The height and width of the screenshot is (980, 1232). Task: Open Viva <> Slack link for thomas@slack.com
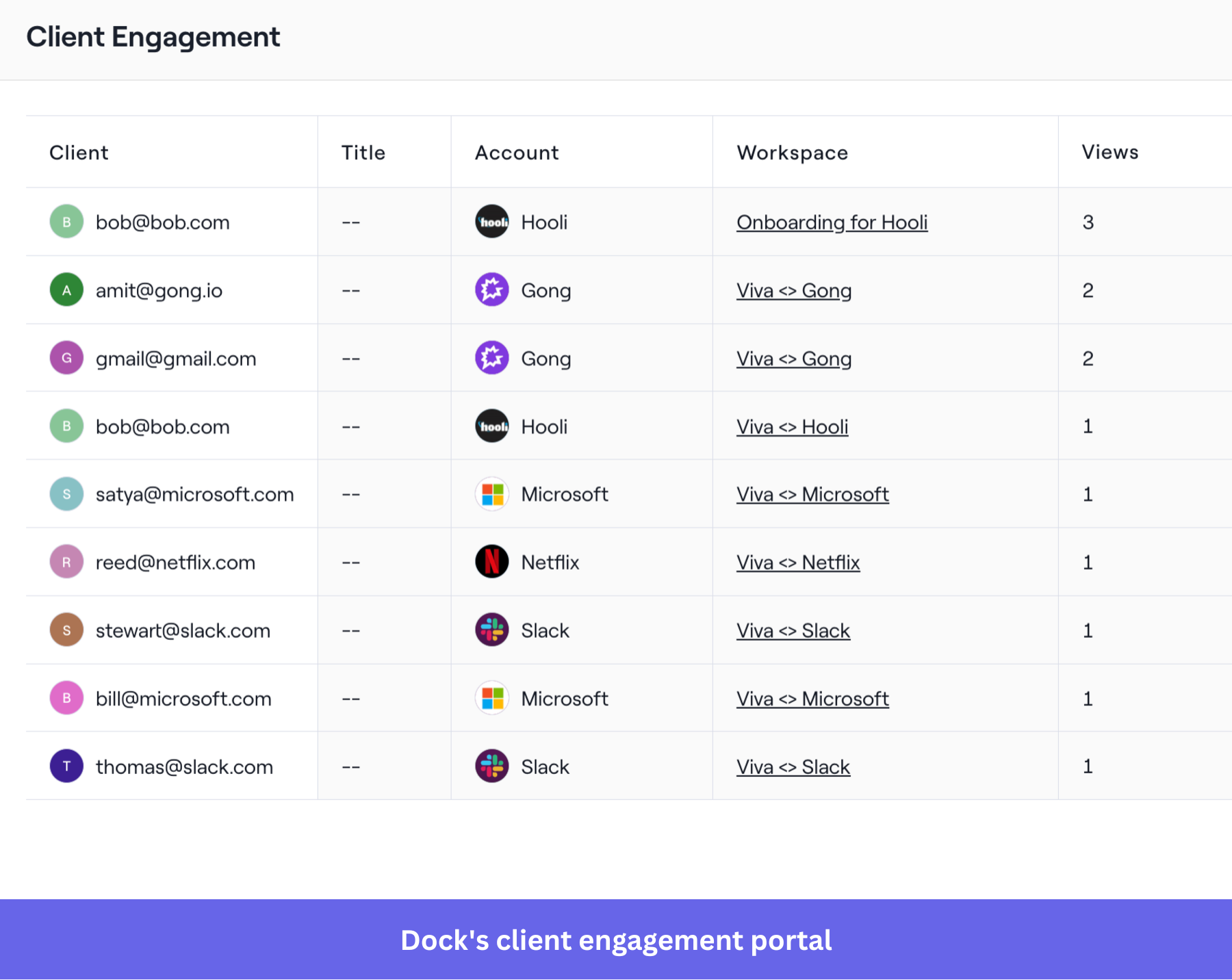pyautogui.click(x=793, y=766)
